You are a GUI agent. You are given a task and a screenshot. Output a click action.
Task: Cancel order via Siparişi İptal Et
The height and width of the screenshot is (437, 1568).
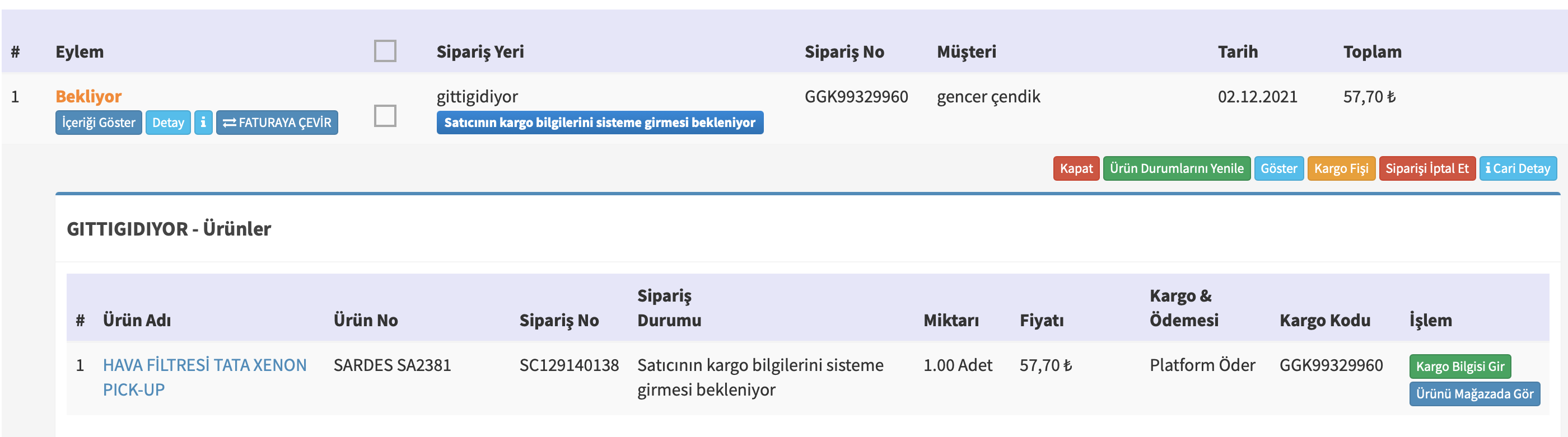(1427, 168)
